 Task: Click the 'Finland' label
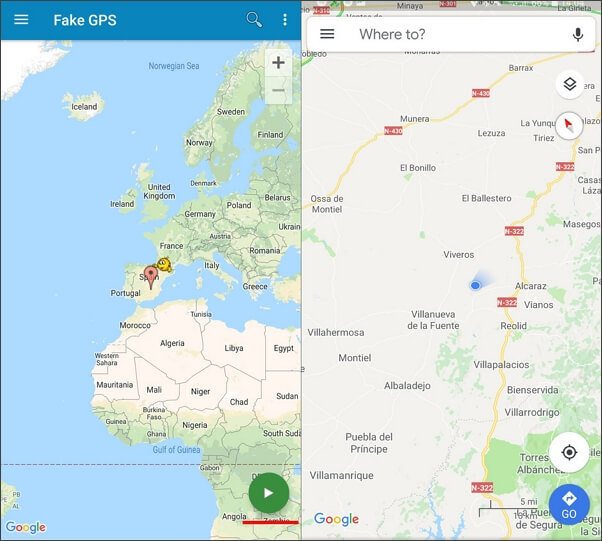pos(270,135)
